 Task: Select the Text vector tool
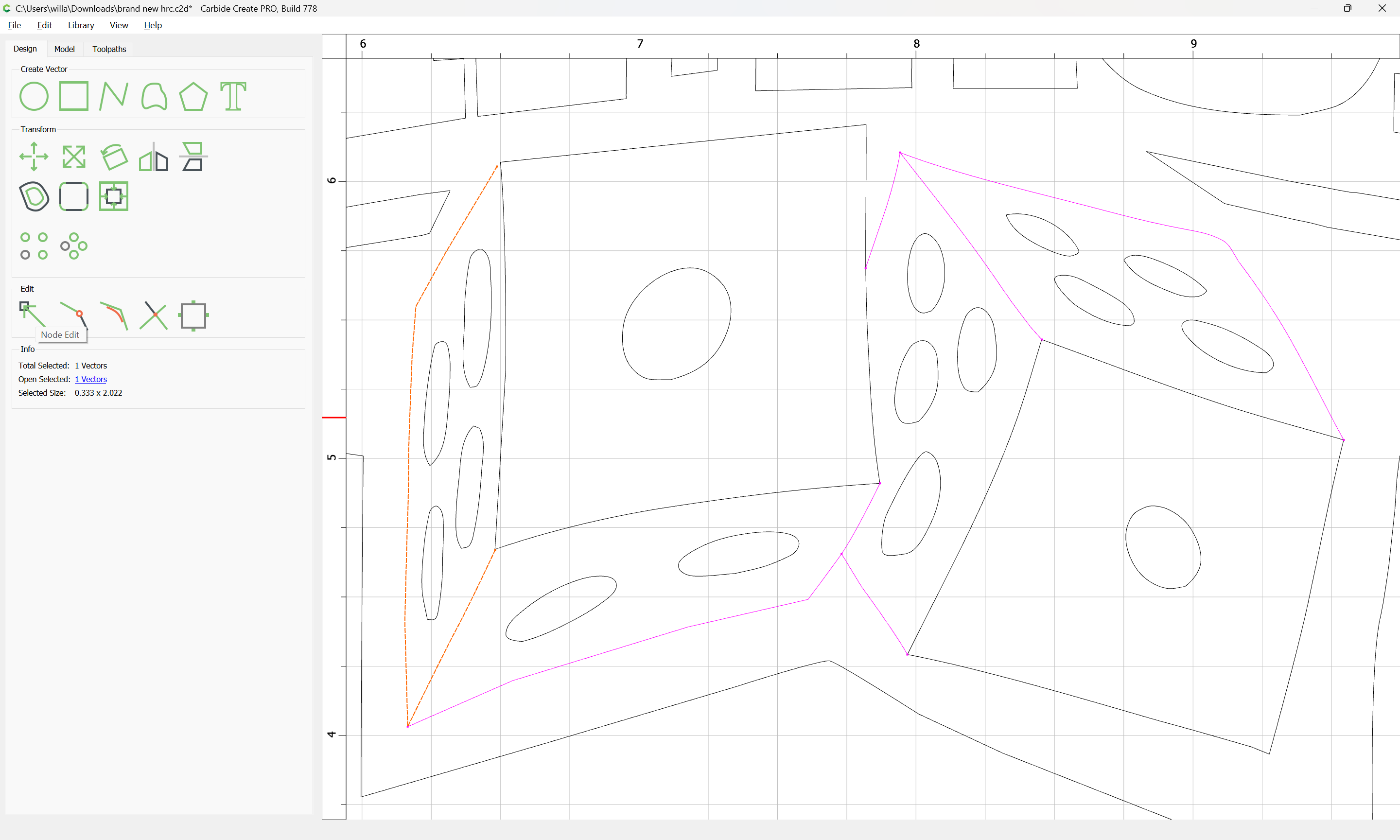coord(233,96)
